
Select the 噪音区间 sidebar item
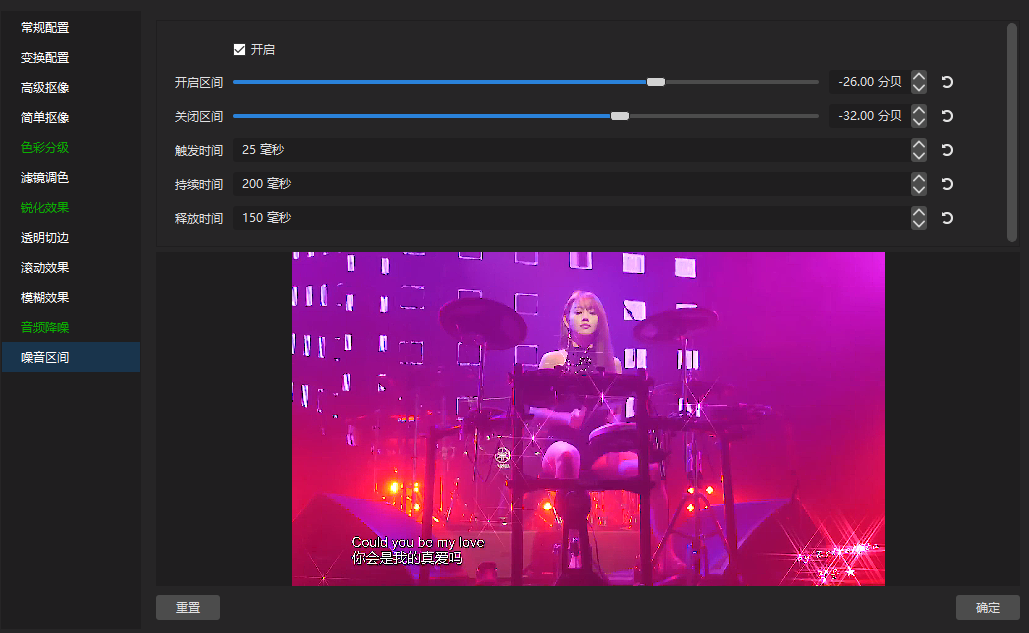[71, 357]
